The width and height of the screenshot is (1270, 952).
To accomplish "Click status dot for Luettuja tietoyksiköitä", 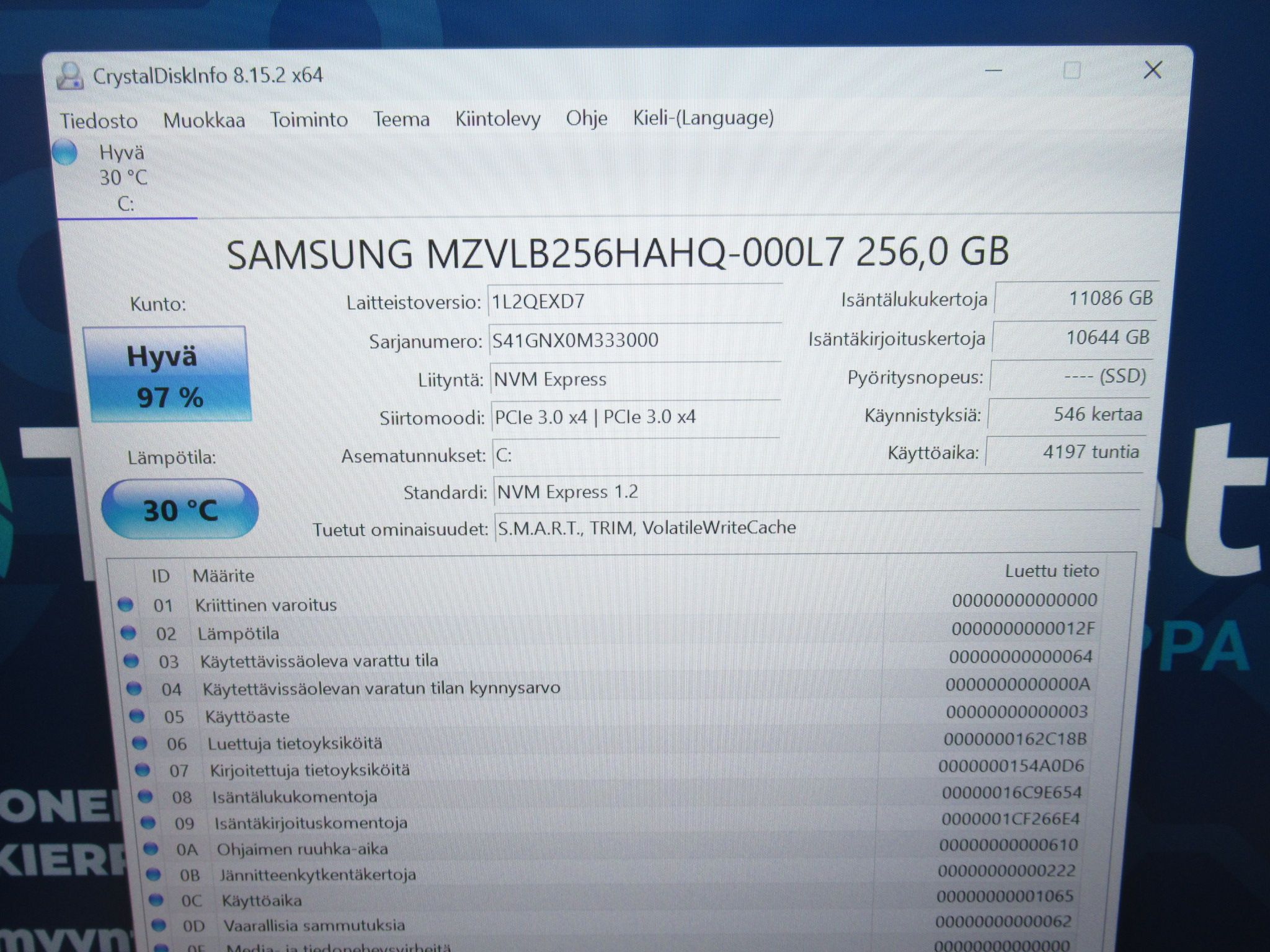I will pos(140,743).
